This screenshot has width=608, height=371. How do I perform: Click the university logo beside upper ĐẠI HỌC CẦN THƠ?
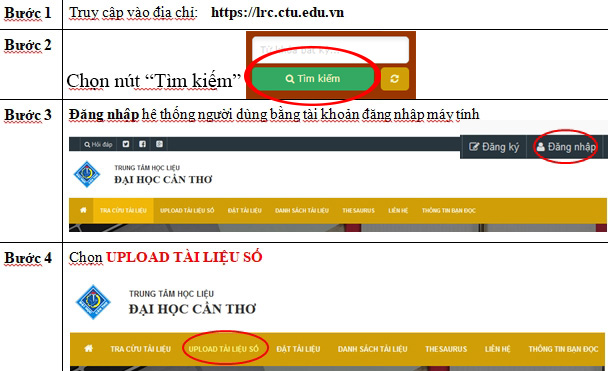(x=87, y=174)
